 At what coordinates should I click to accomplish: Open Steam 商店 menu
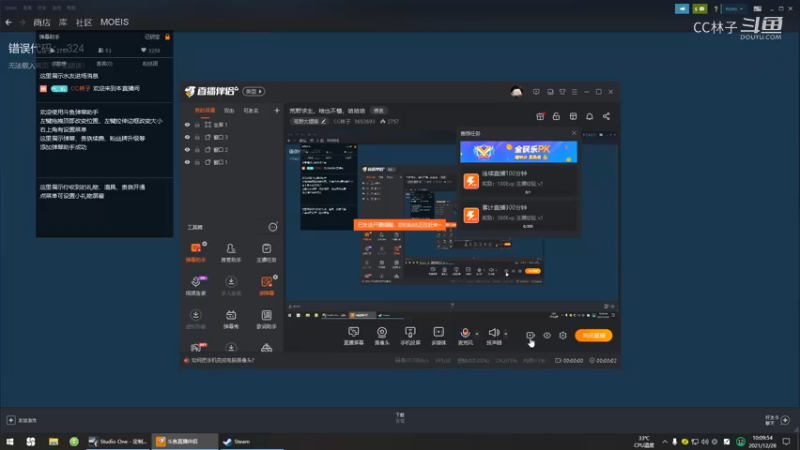(x=42, y=22)
